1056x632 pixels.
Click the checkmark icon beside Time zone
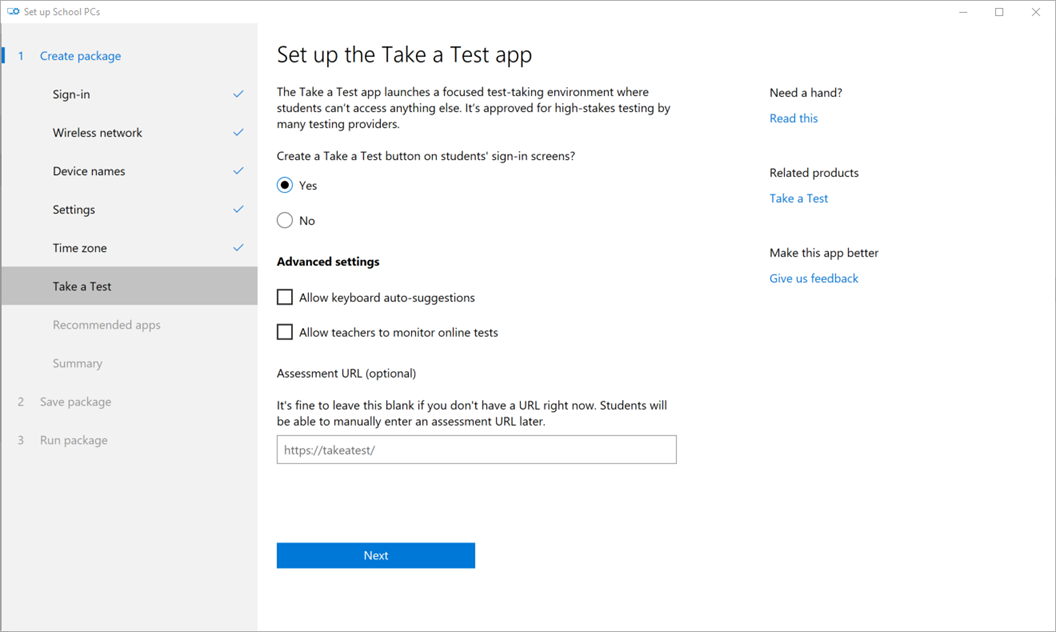point(238,247)
